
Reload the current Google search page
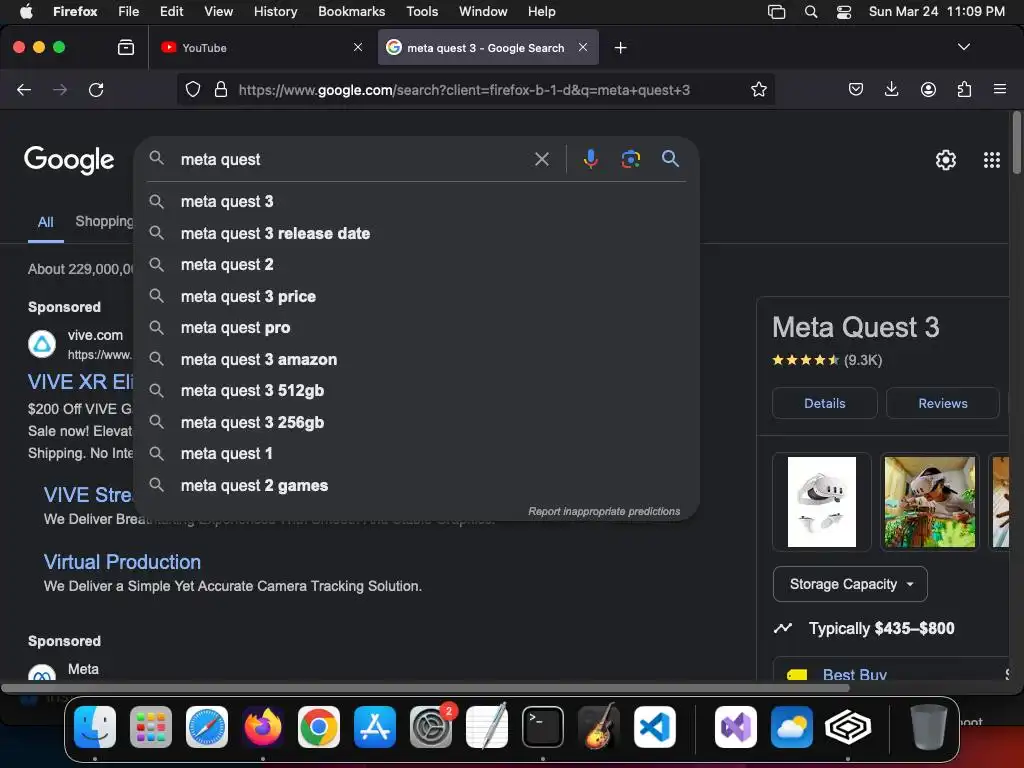[x=96, y=89]
